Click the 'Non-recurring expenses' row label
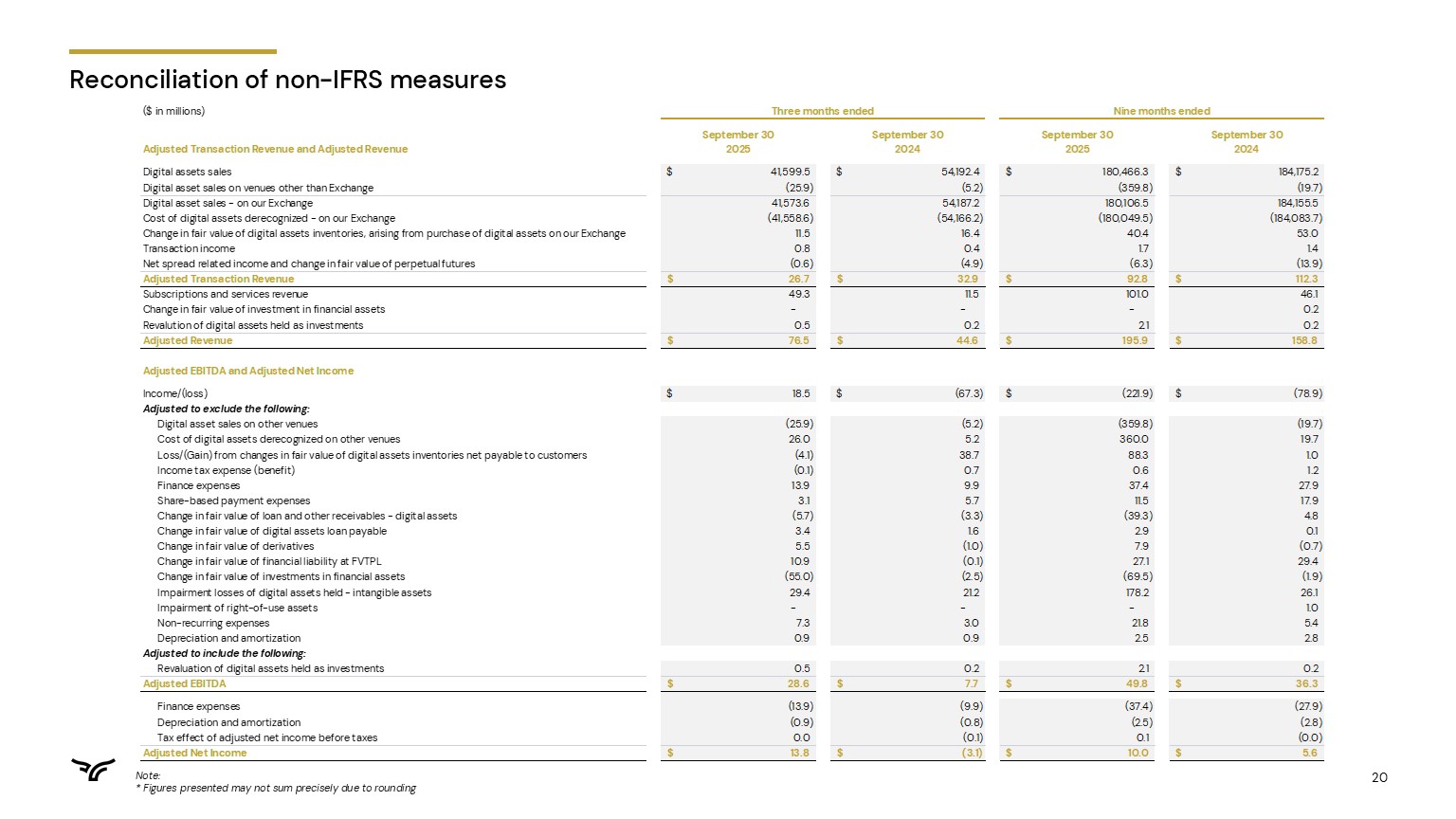Image resolution: width=1456 pixels, height=819 pixels. (x=212, y=623)
